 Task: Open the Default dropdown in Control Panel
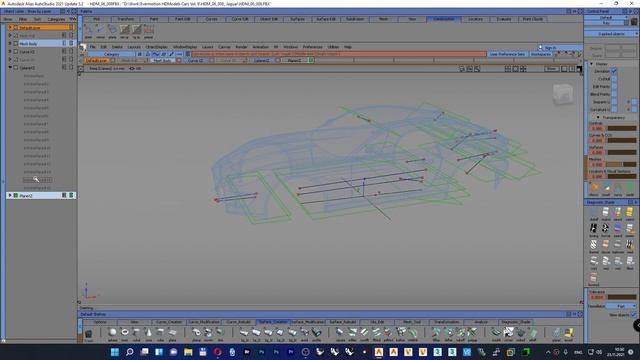[606, 18]
